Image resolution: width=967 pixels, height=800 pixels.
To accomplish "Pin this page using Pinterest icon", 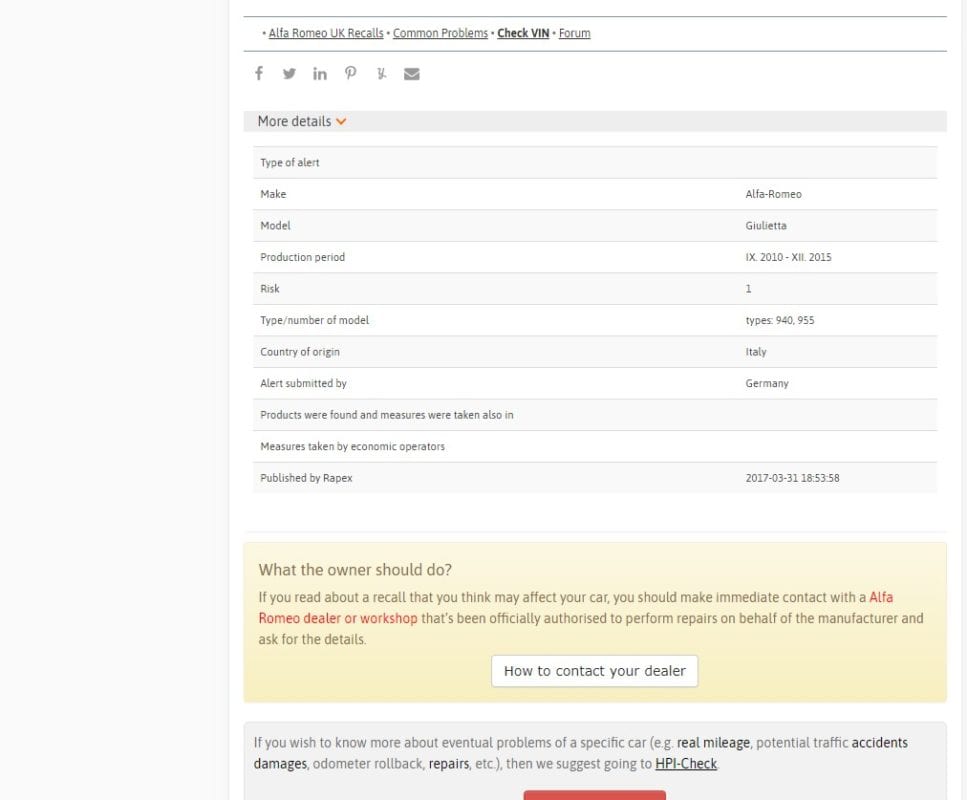I will (x=350, y=73).
